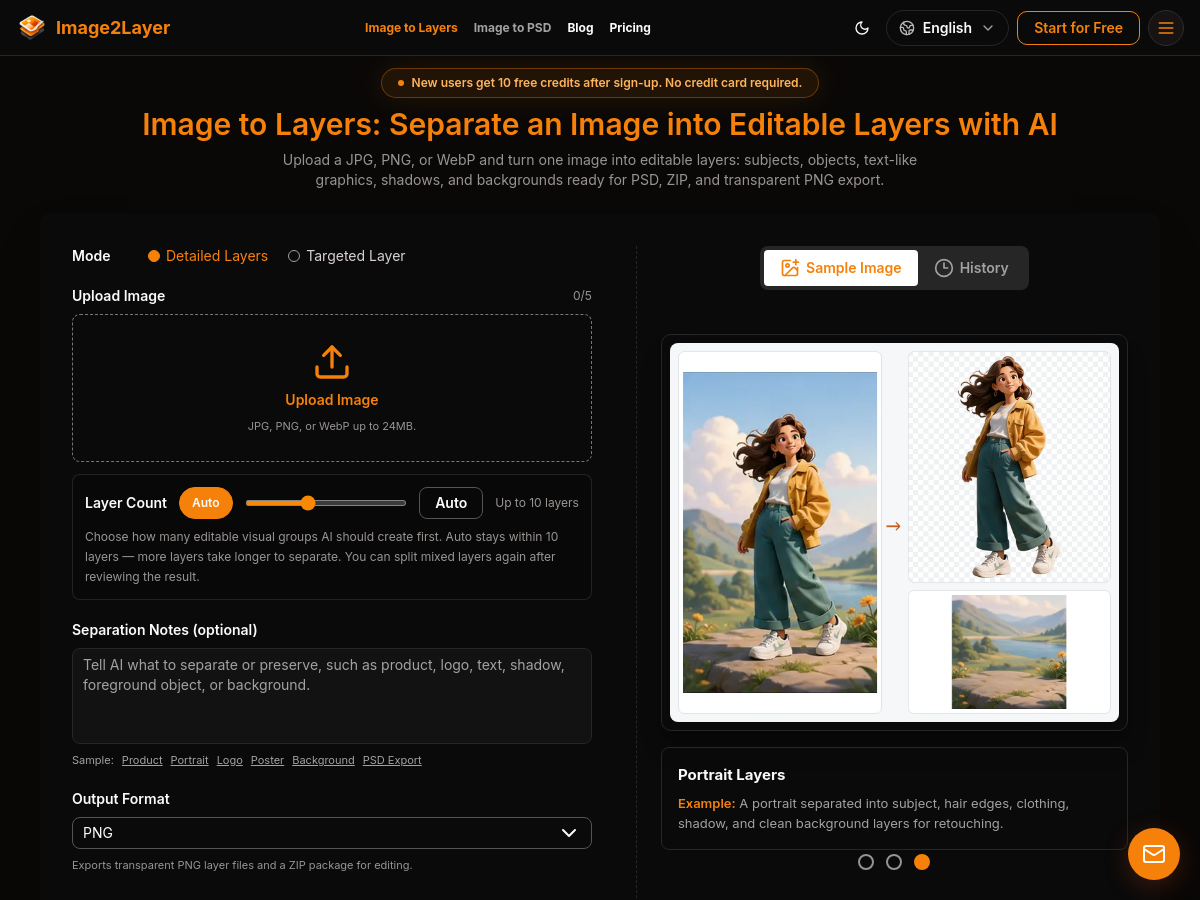Click Image2Layer brand name link
This screenshot has height=900, width=1200.
tap(113, 28)
